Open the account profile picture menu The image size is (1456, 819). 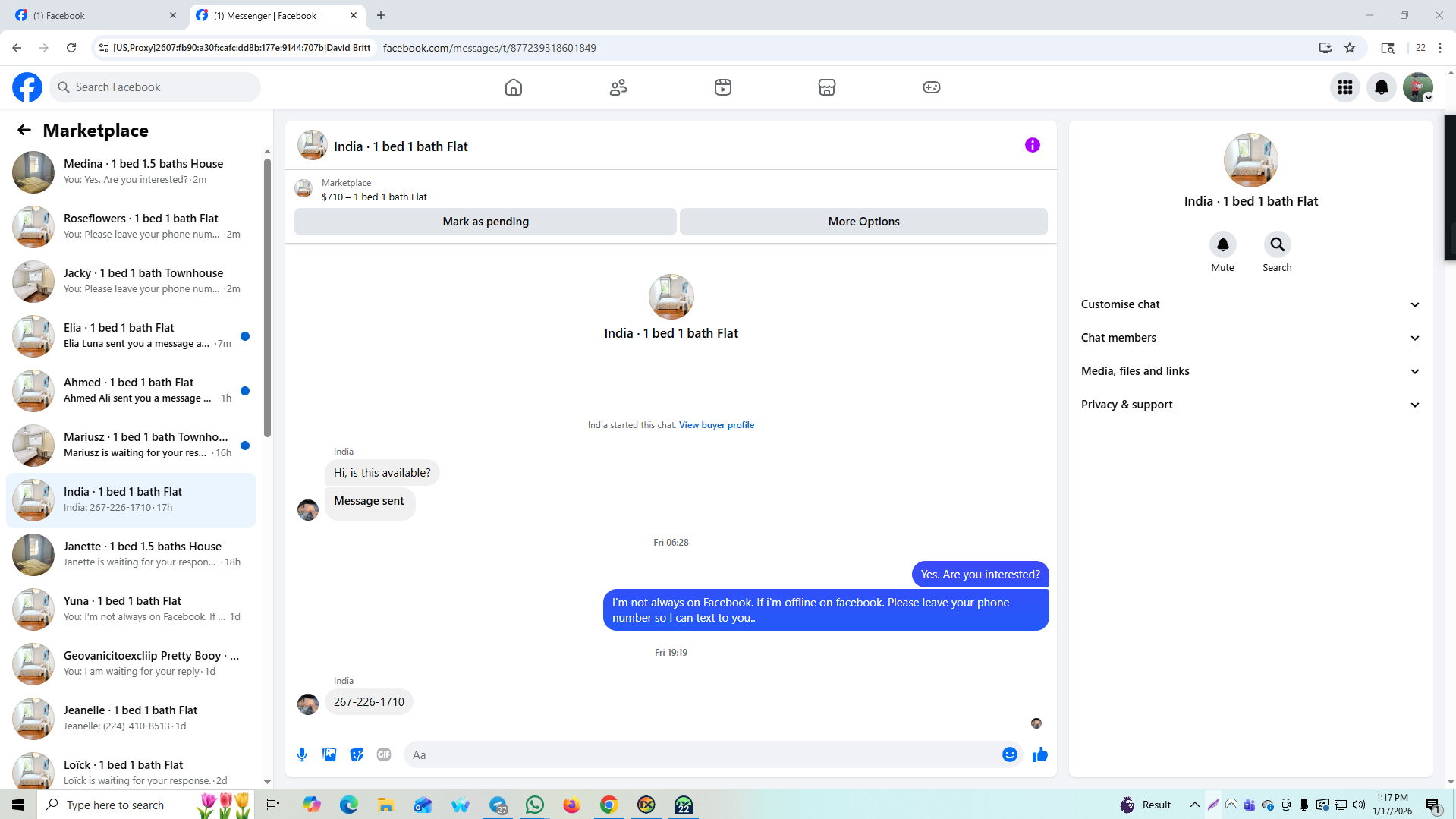(1418, 87)
